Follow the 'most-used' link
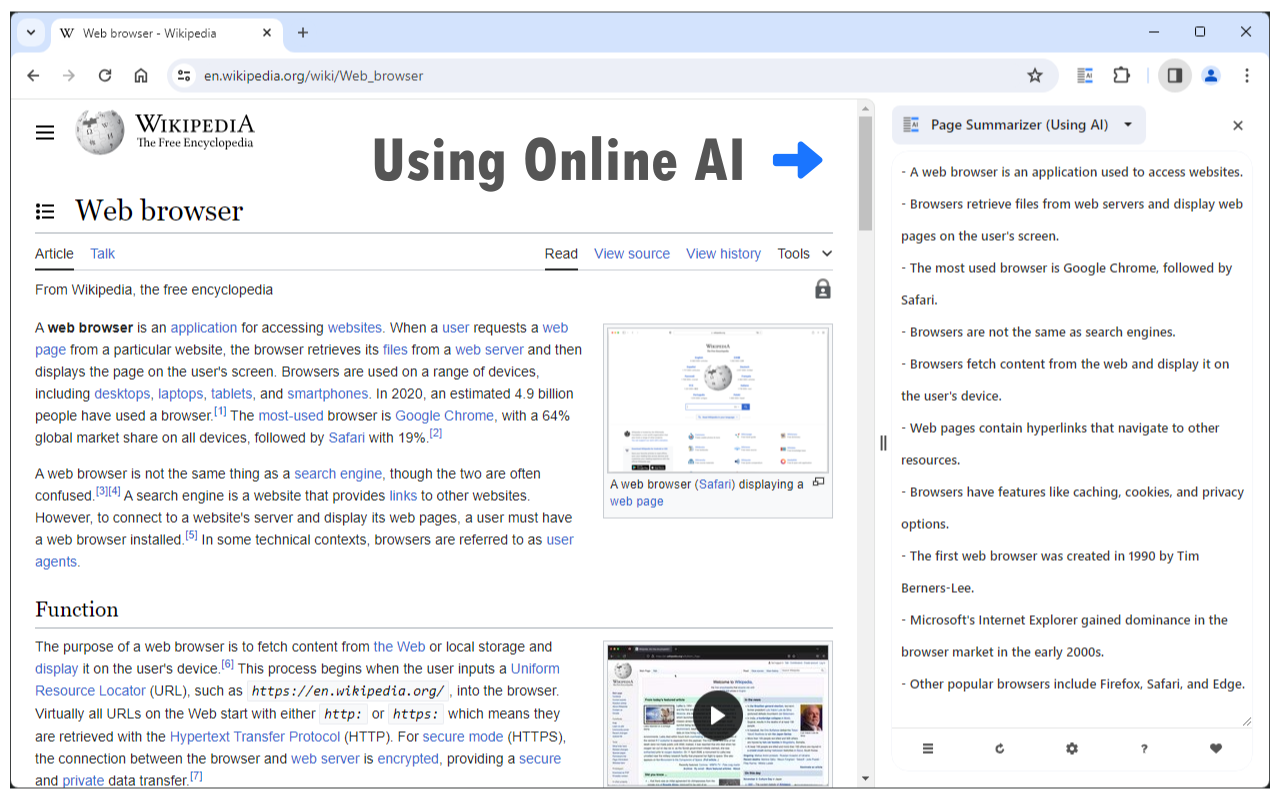The image size is (1280, 800). coord(291,416)
